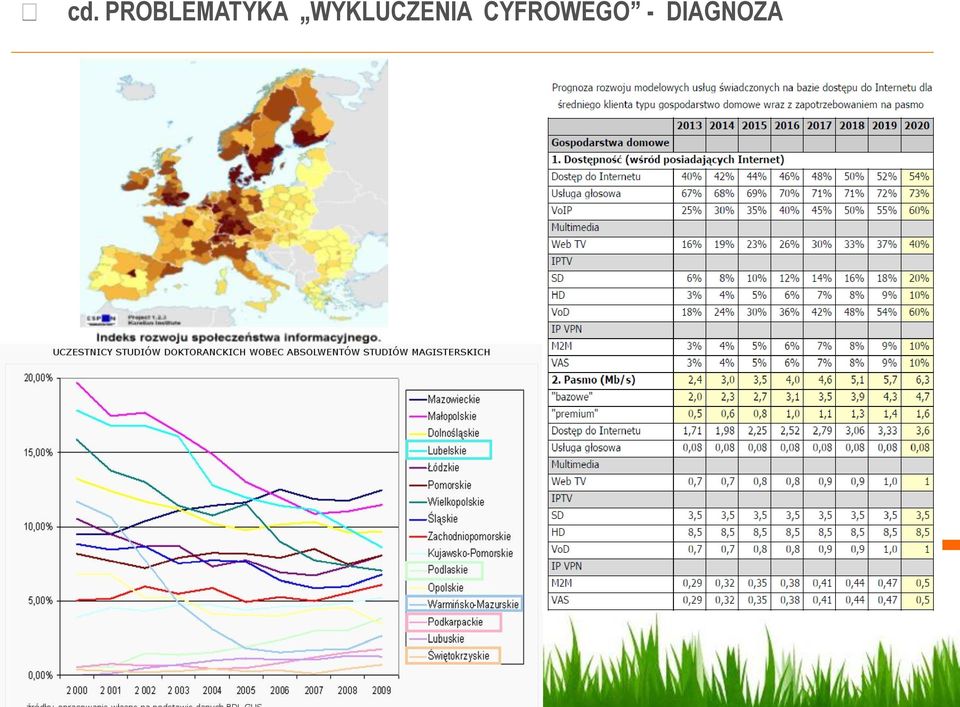The image size is (960, 707).
Task: Click legend entry 'Łódzkie'
Action: point(443,467)
